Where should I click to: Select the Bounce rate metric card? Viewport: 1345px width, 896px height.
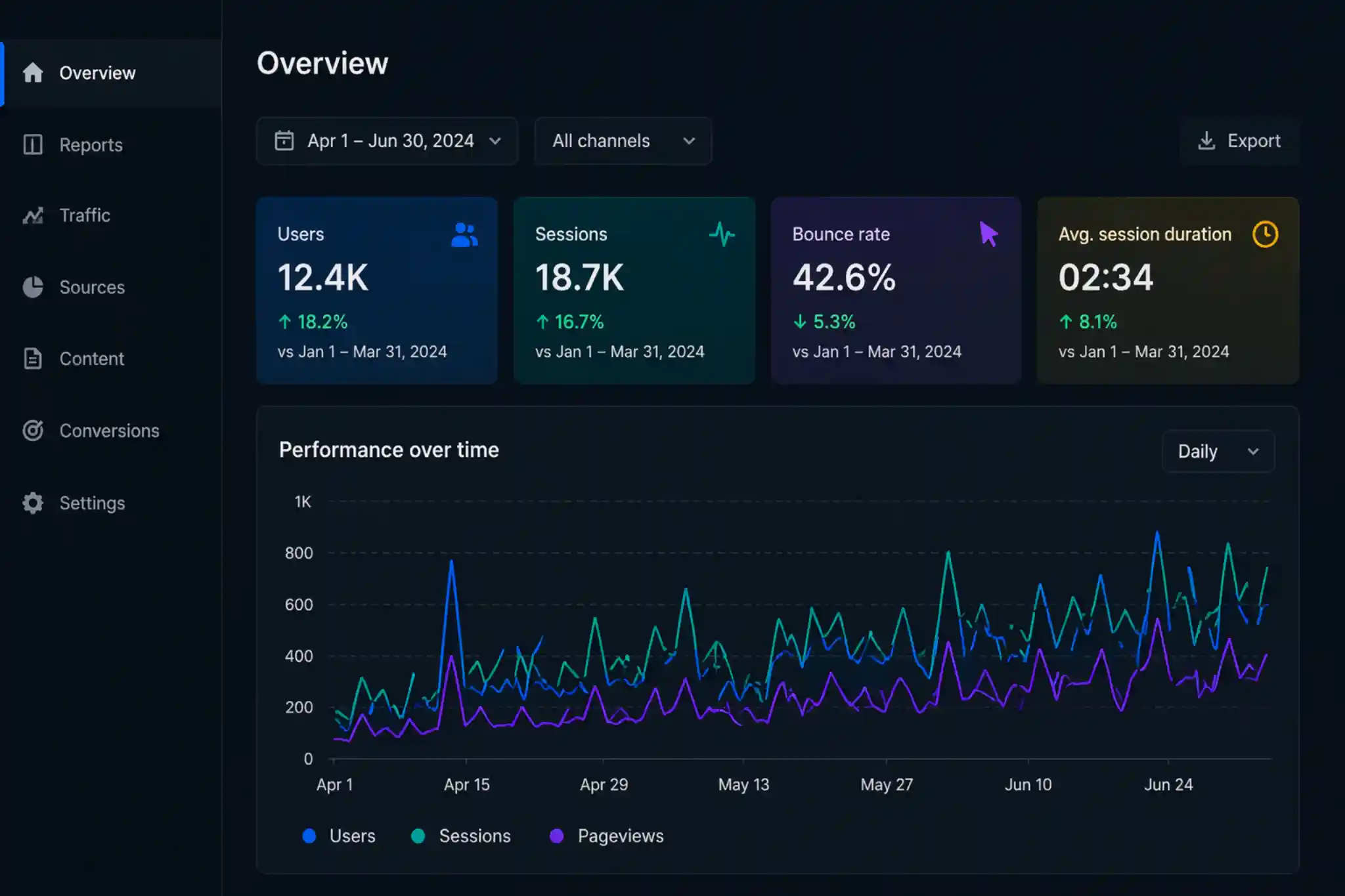coord(896,289)
